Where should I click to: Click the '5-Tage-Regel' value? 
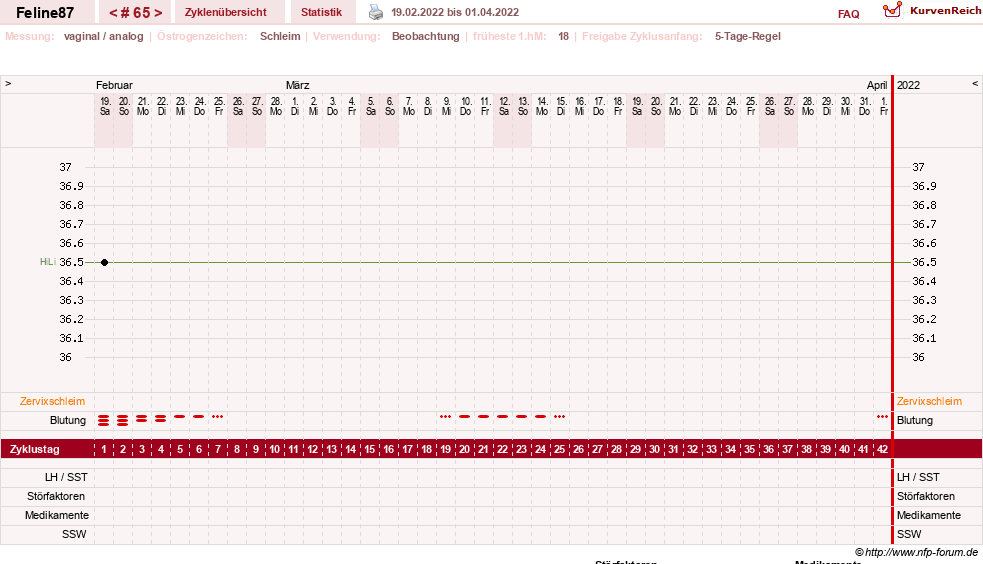(x=747, y=36)
